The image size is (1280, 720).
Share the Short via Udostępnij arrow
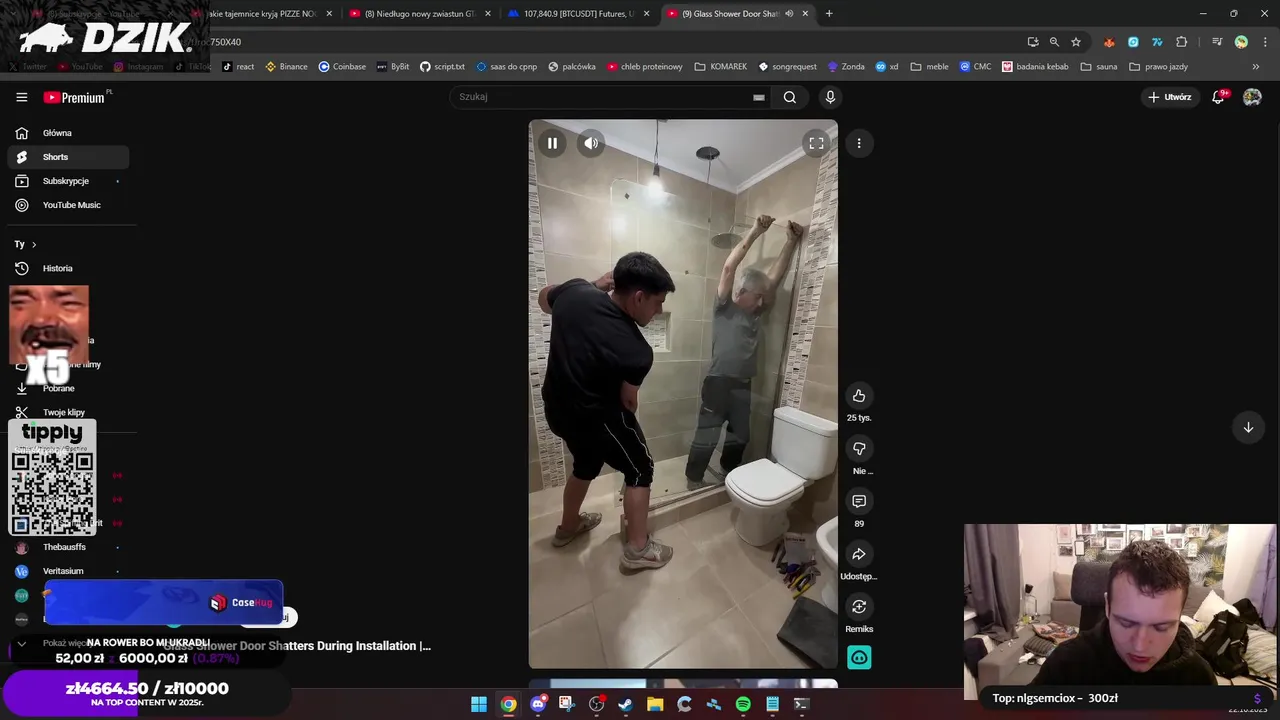pos(859,554)
